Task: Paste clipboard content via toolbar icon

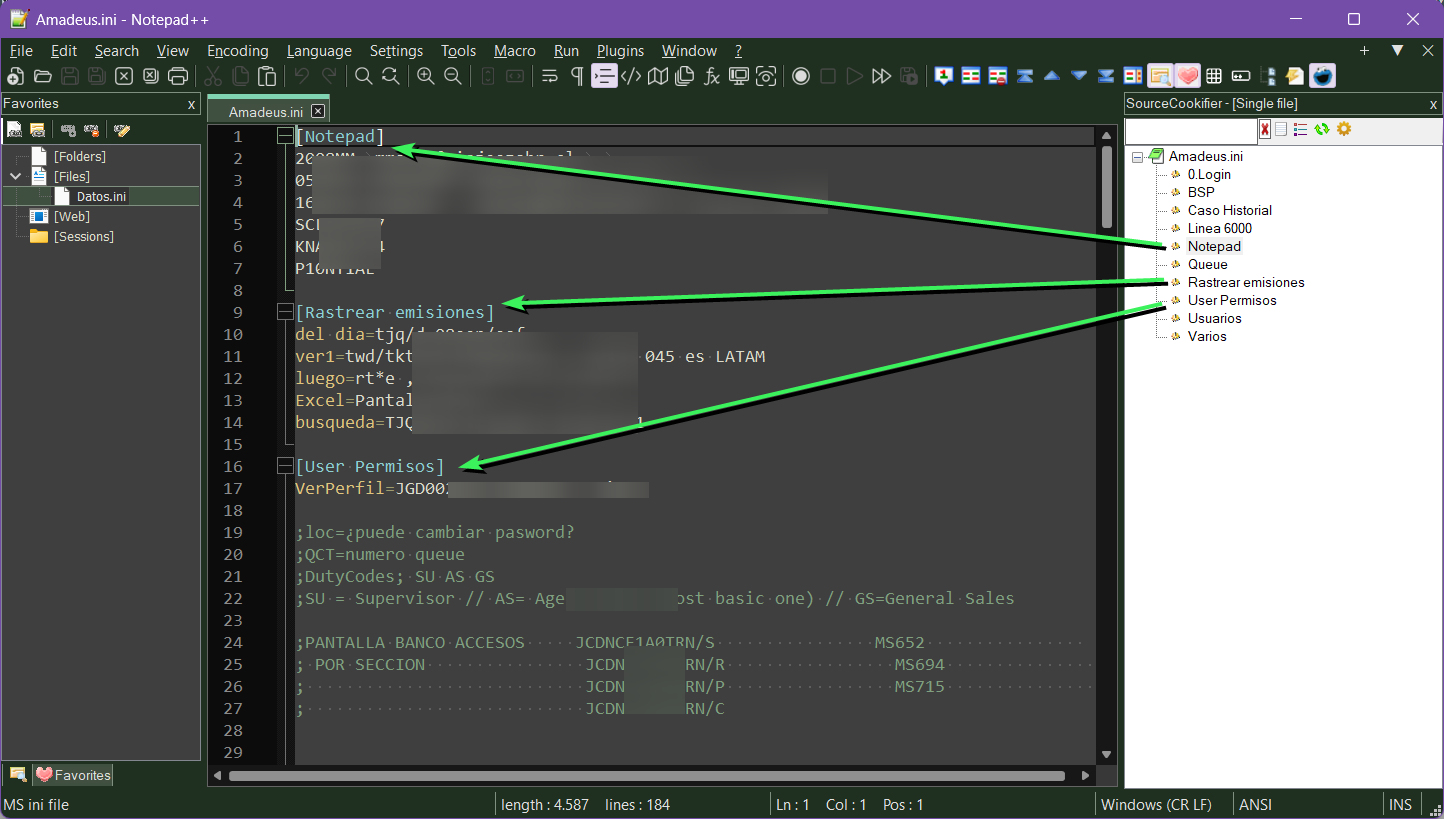Action: pos(267,76)
